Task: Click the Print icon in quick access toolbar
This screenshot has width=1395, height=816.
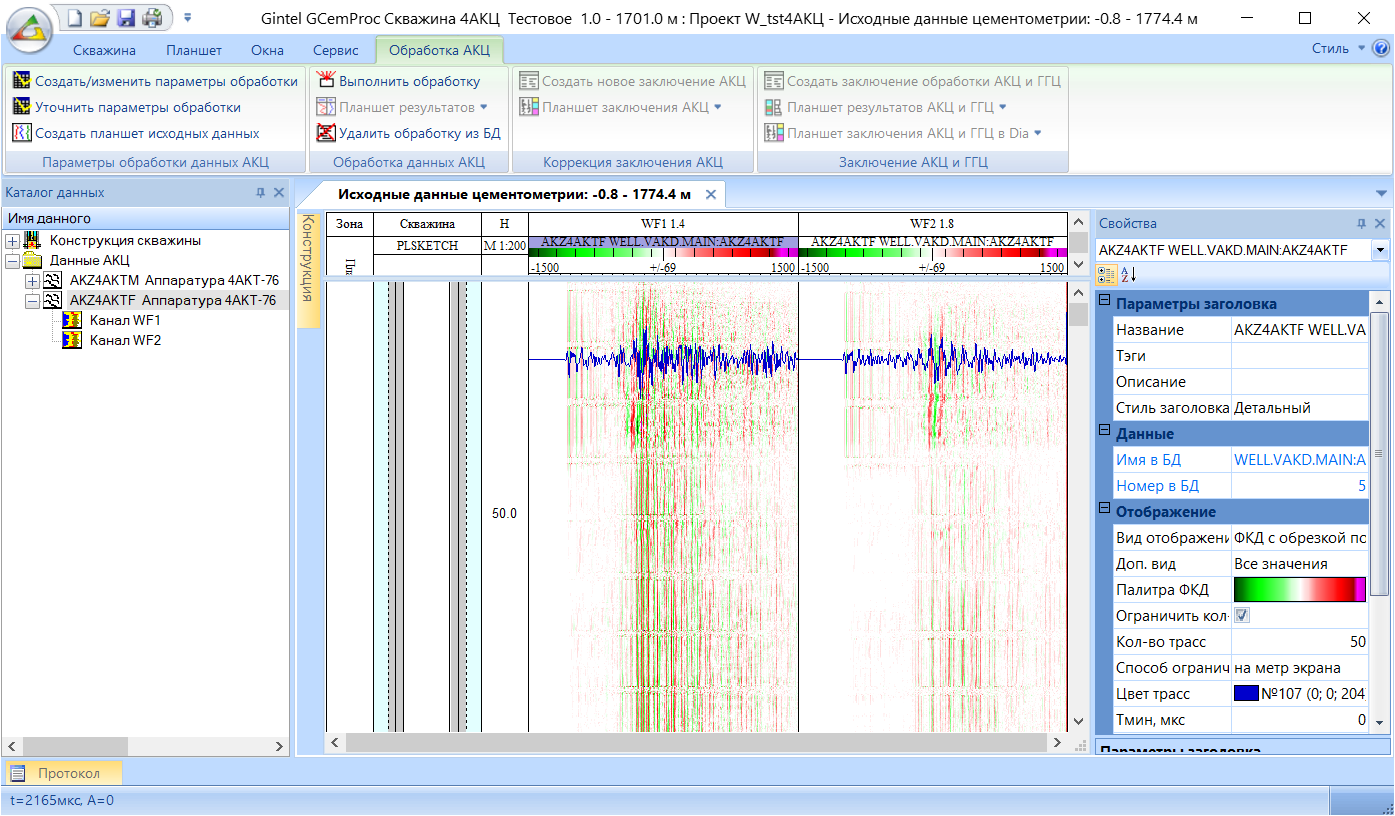Action: point(151,18)
